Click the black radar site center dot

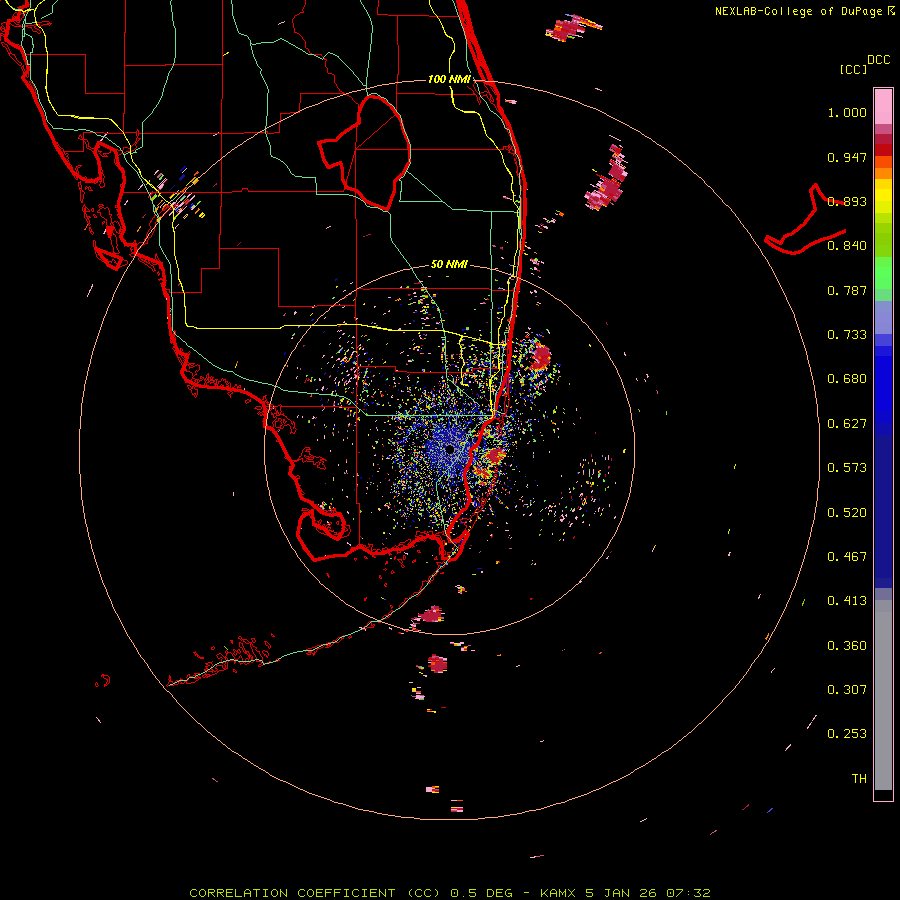tap(450, 449)
